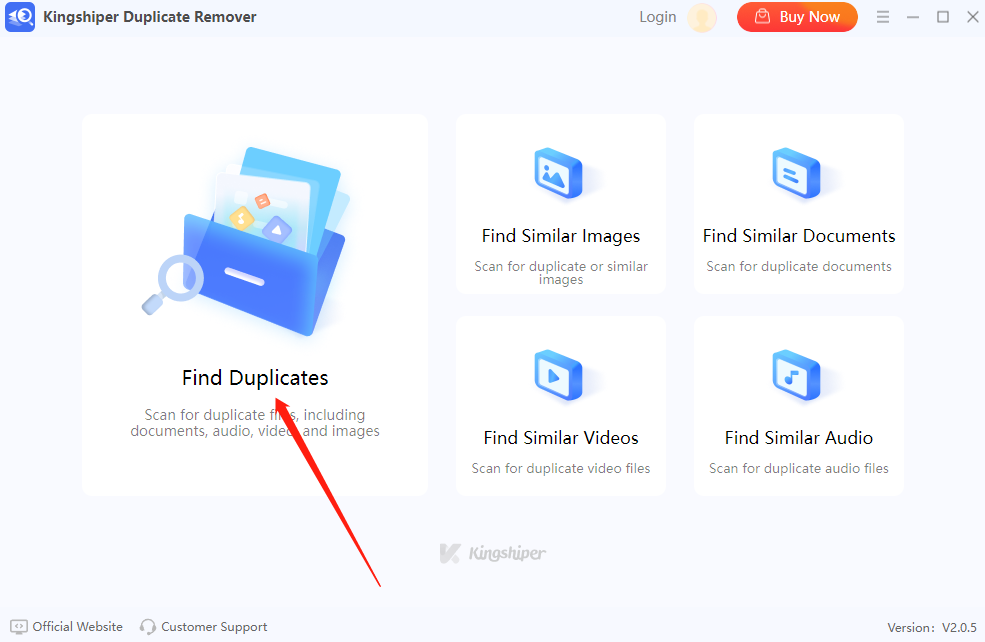
Task: Click the Kingshiper app logo icon
Action: pos(20,17)
